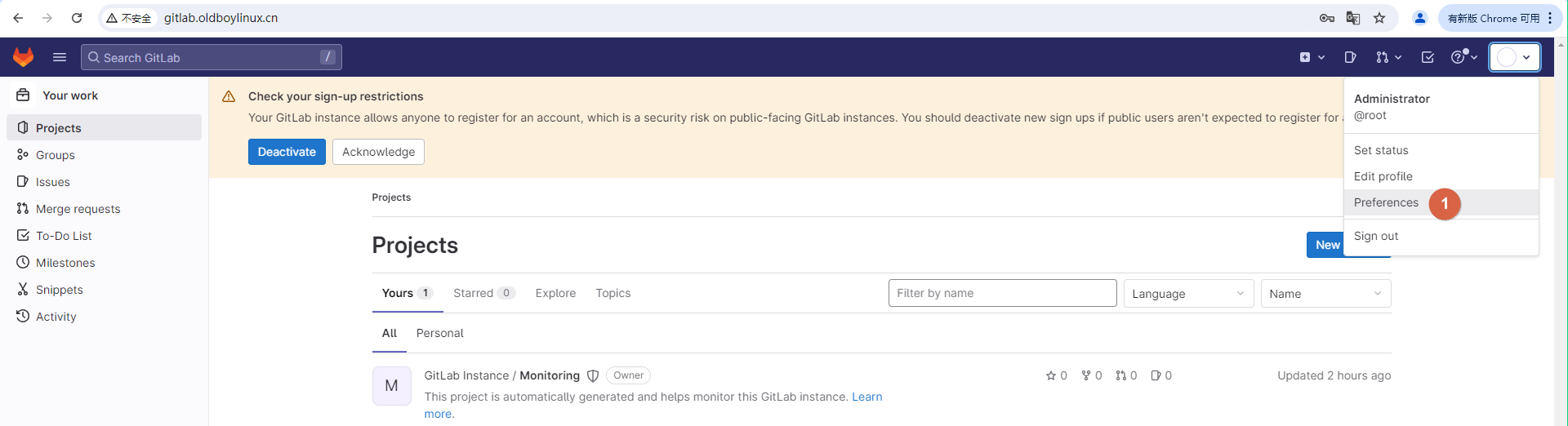This screenshot has height=426, width=1568.
Task: Select Projects in the left sidebar
Action: pos(104,127)
